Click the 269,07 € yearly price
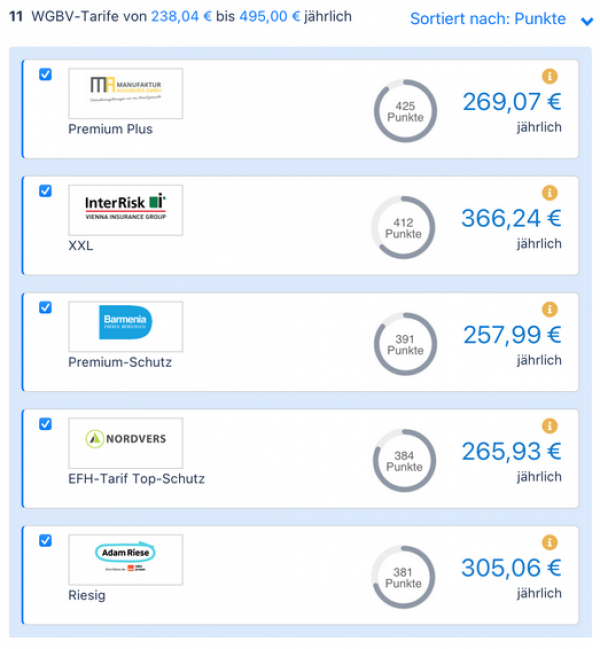The image size is (600, 649). click(512, 102)
